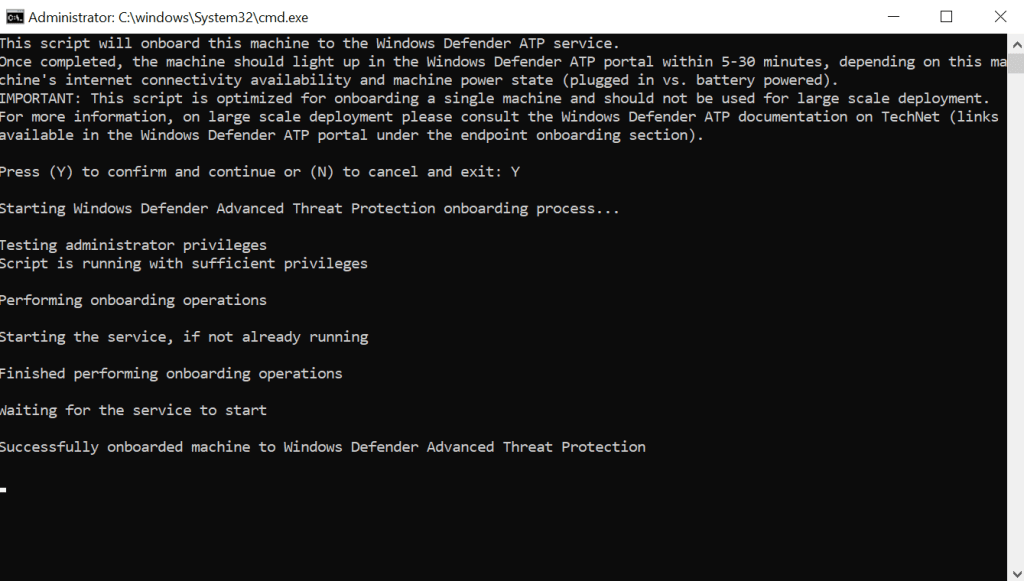Click the "Successfully onboarded machine" message line

[x=323, y=447]
